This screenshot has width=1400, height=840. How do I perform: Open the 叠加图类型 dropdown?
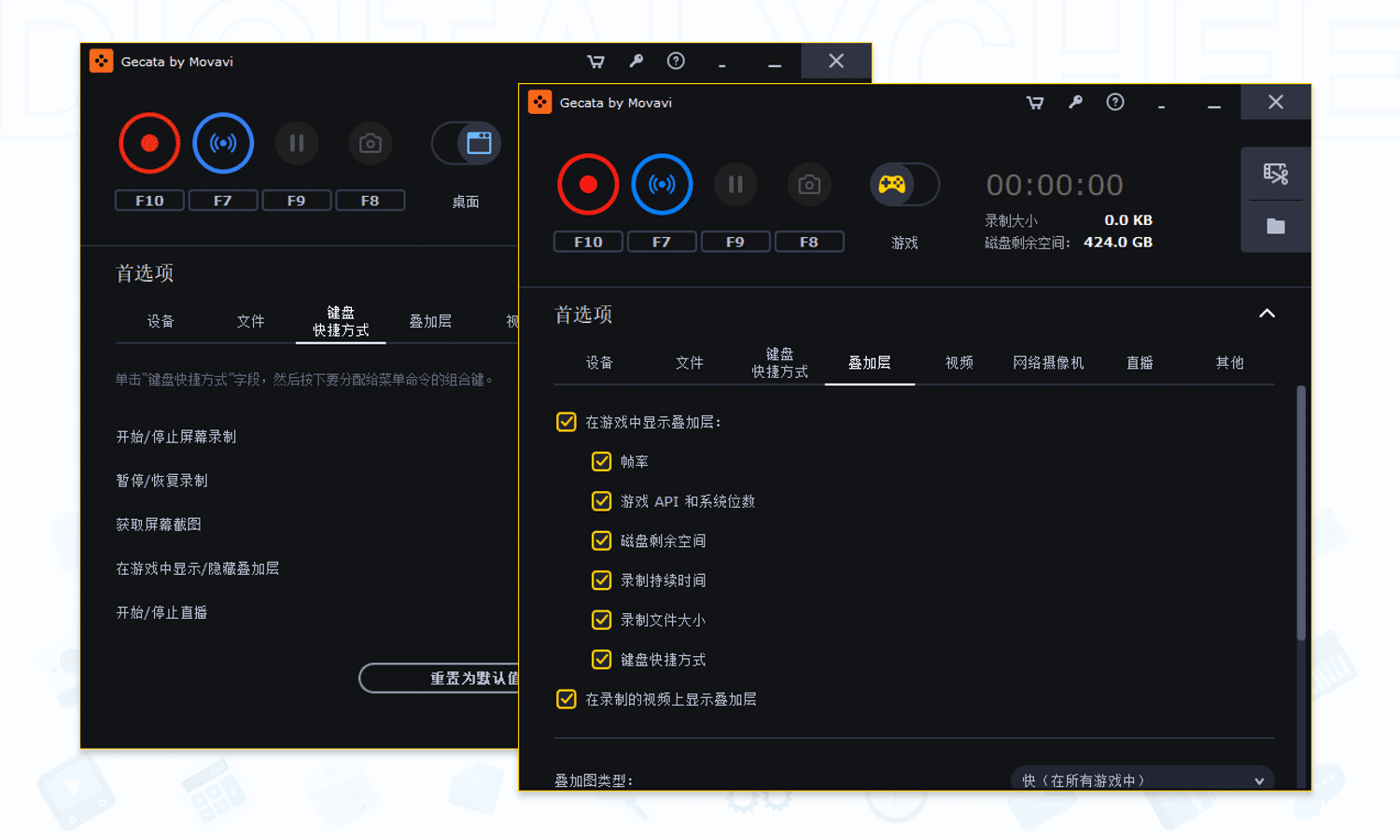coord(1141,780)
